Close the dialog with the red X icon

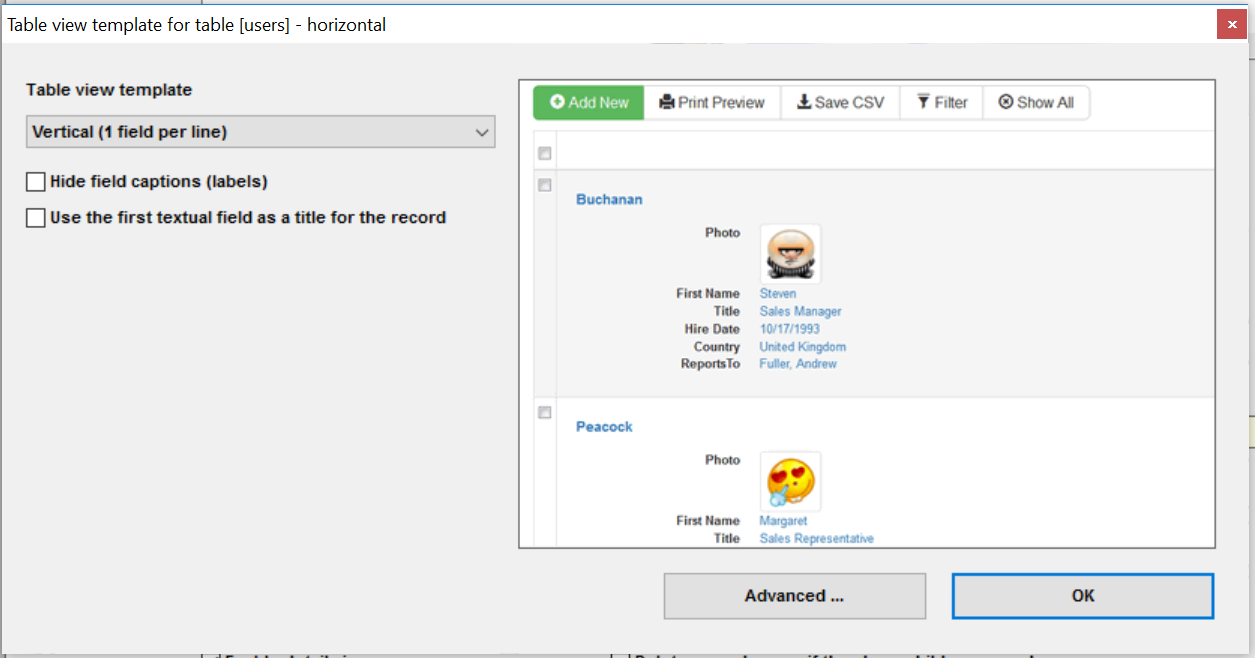(1231, 23)
